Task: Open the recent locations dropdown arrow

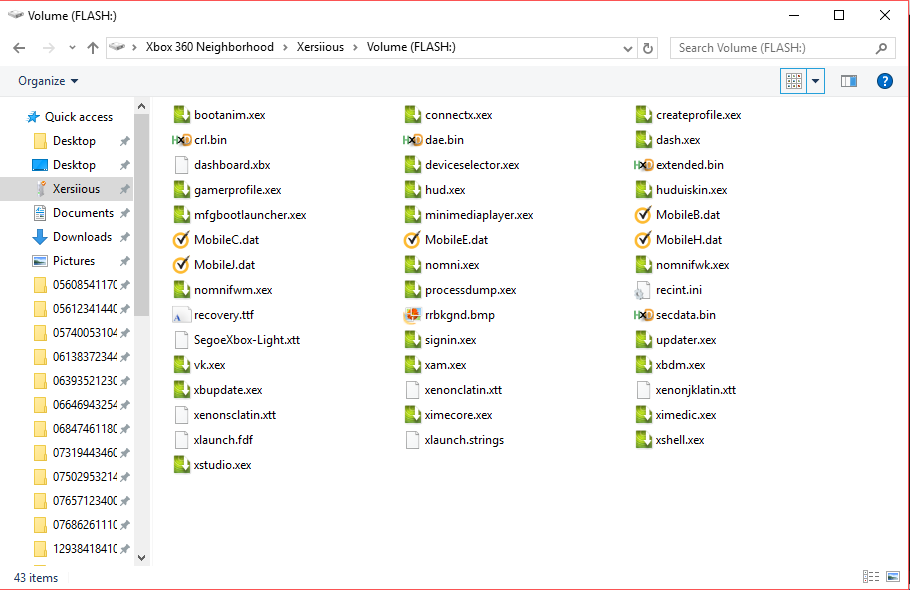Action: tap(72, 48)
